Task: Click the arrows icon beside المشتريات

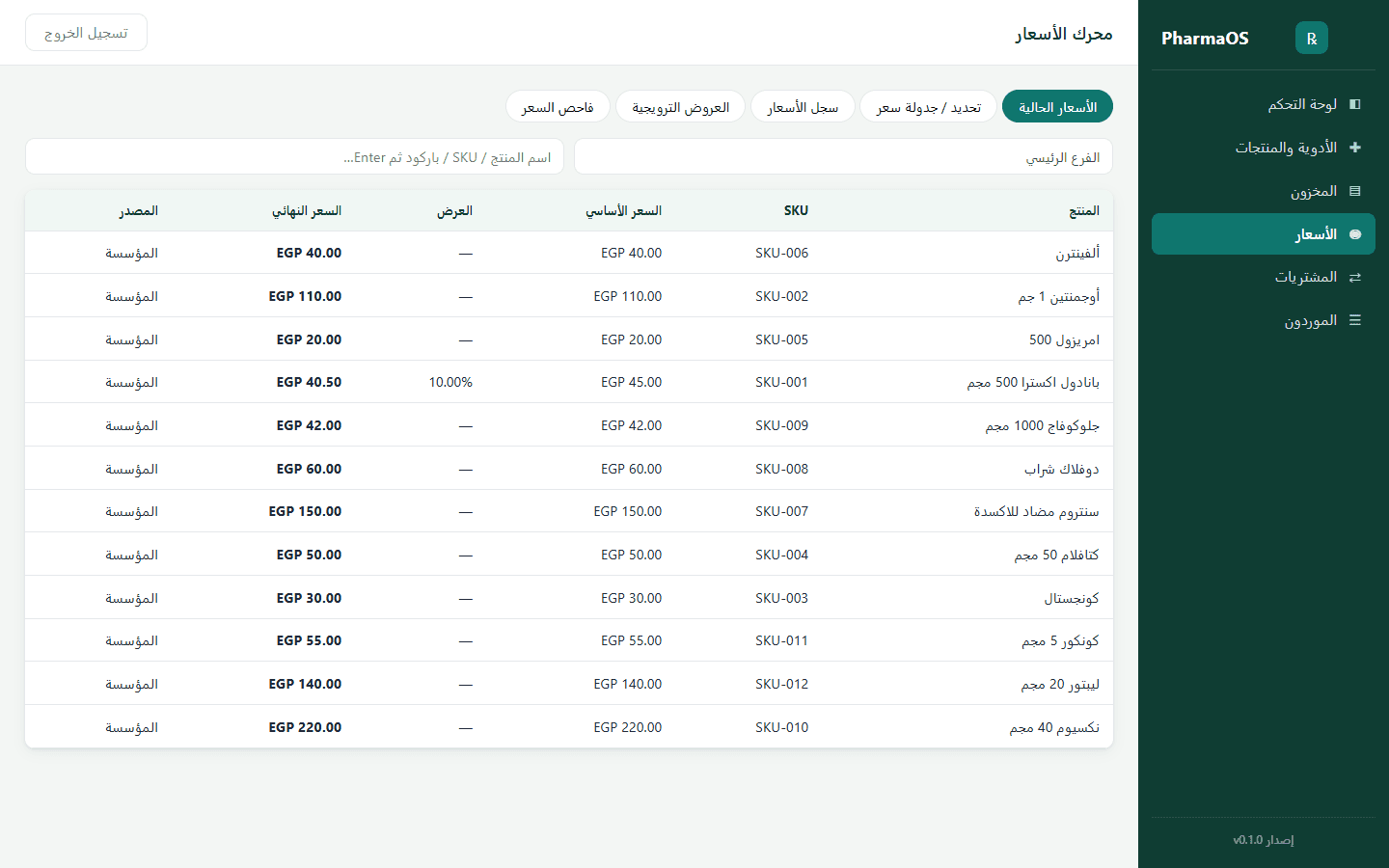Action: pyautogui.click(x=1355, y=277)
